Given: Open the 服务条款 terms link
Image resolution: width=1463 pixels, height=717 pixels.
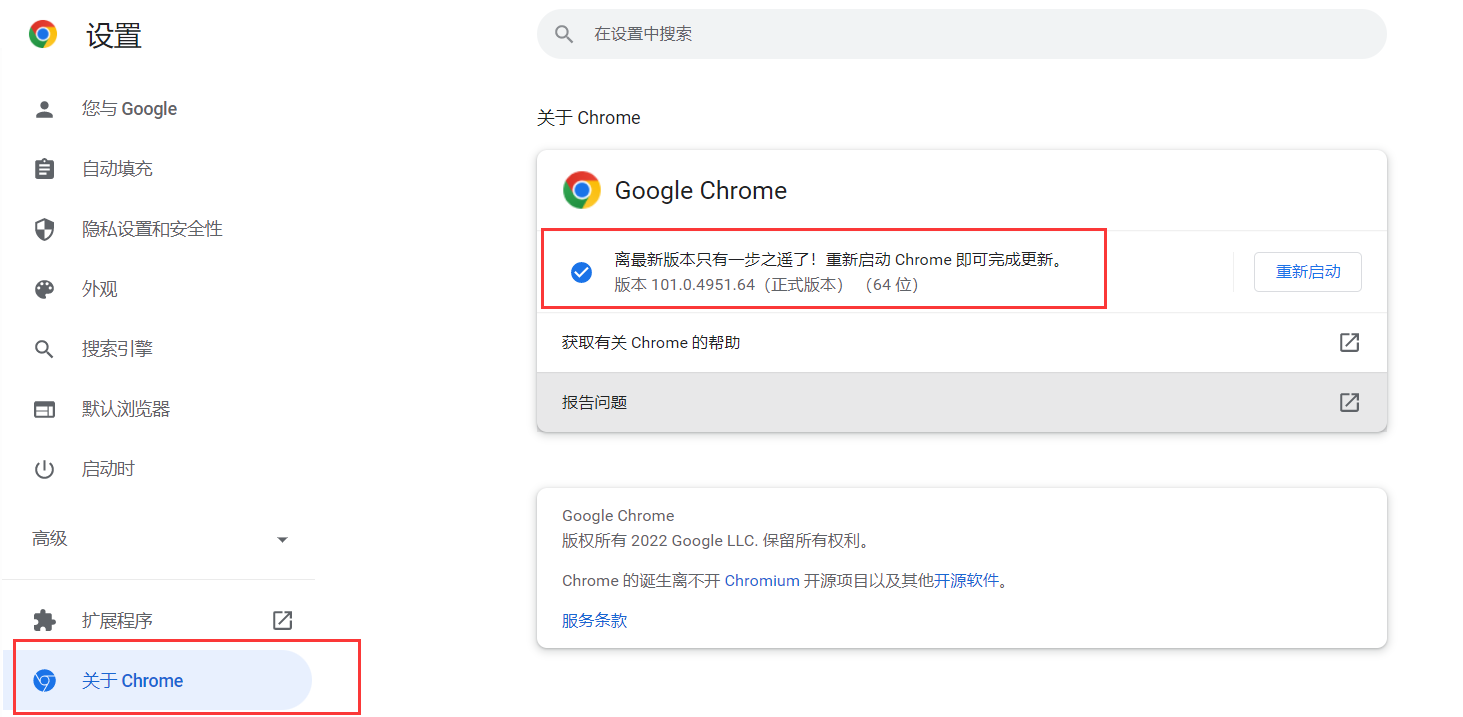Looking at the screenshot, I should coord(594,620).
